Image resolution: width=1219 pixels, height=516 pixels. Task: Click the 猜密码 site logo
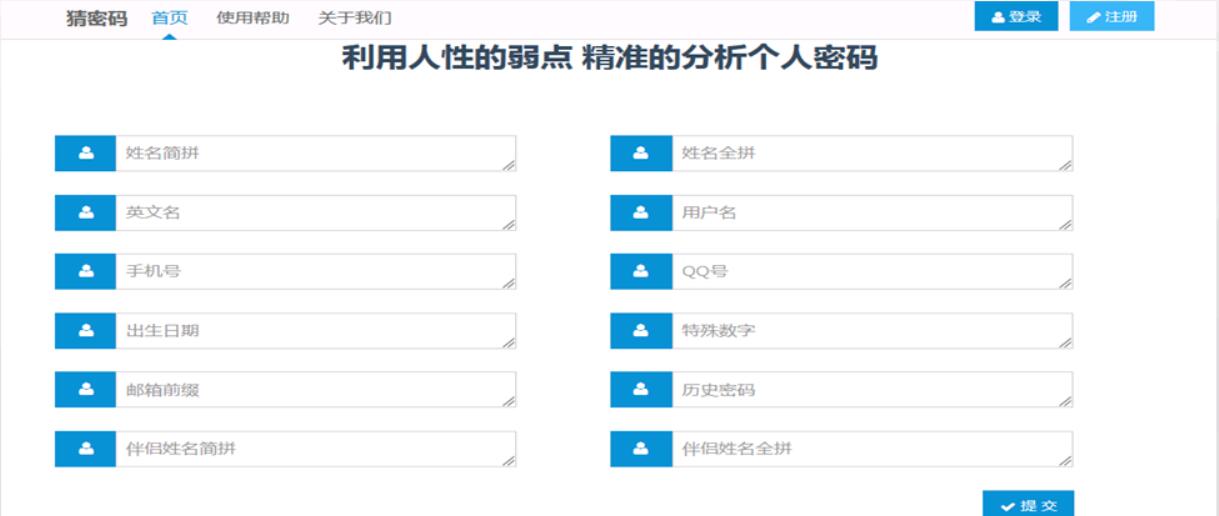coord(97,18)
